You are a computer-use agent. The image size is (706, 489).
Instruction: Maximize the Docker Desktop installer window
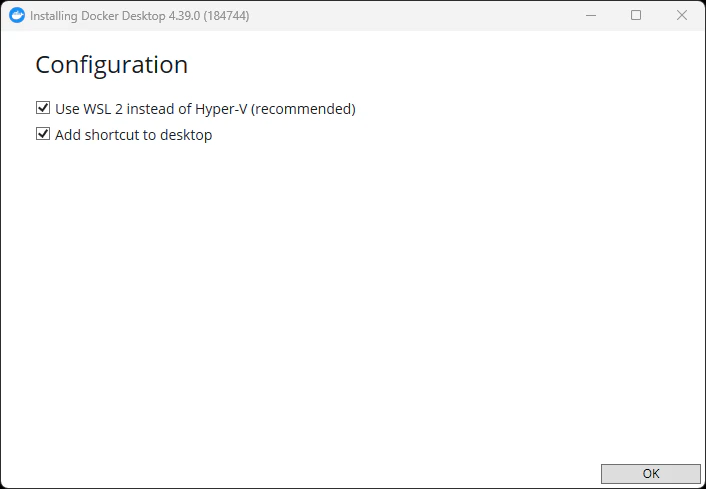(636, 15)
